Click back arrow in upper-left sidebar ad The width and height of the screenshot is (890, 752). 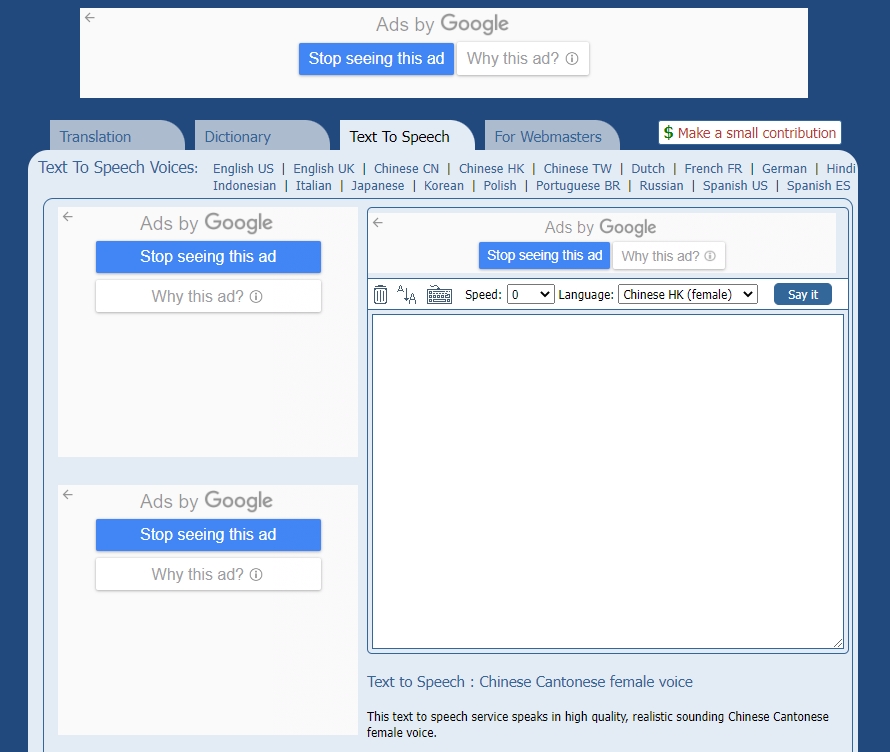point(68,217)
